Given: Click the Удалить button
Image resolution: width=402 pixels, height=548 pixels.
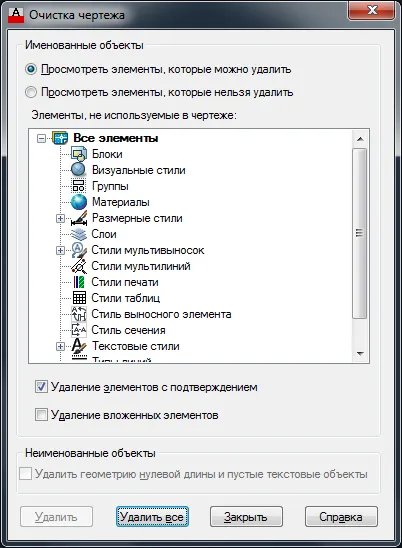Looking at the screenshot, I should (x=56, y=517).
